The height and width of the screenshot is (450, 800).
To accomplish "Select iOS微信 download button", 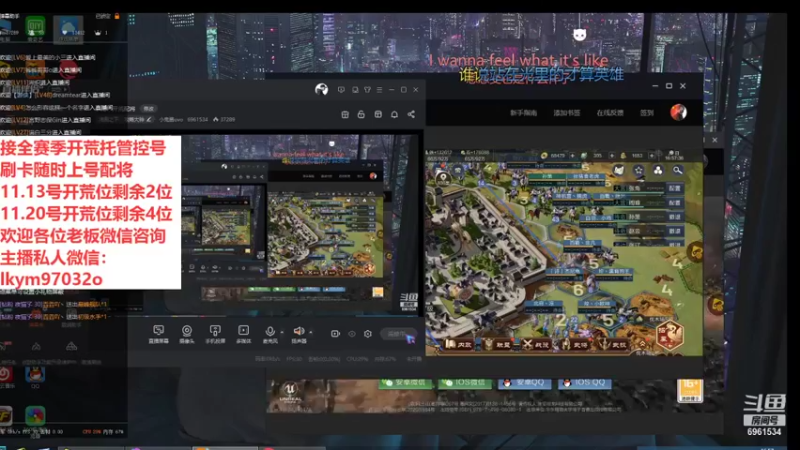I will [465, 383].
